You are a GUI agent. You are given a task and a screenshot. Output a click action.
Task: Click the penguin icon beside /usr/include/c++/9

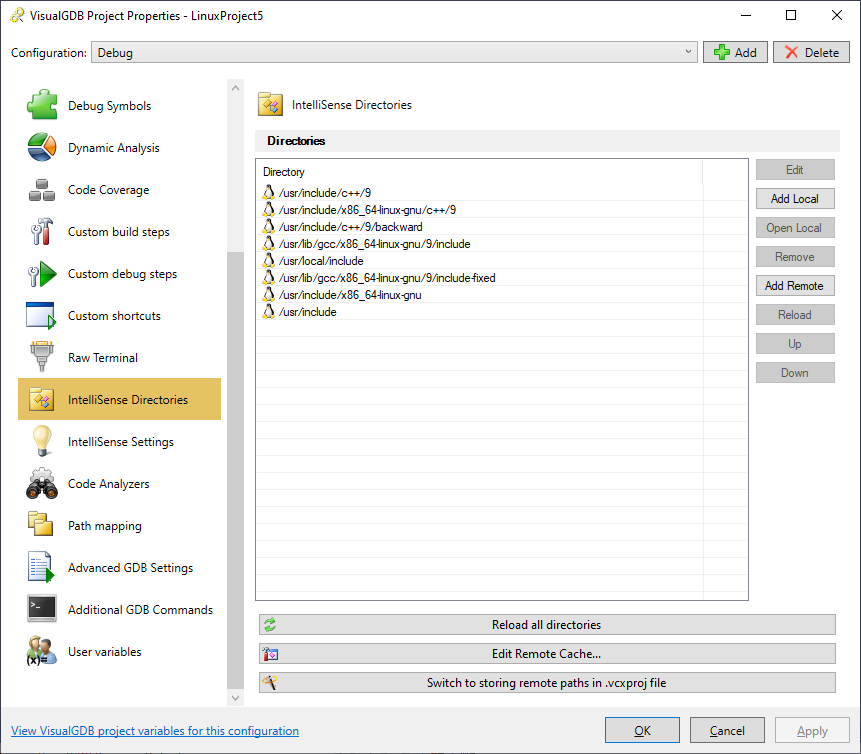(269, 192)
